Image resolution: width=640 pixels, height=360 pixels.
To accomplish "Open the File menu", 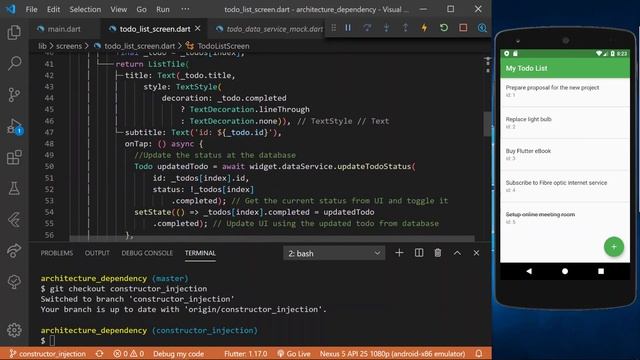I will [x=31, y=9].
